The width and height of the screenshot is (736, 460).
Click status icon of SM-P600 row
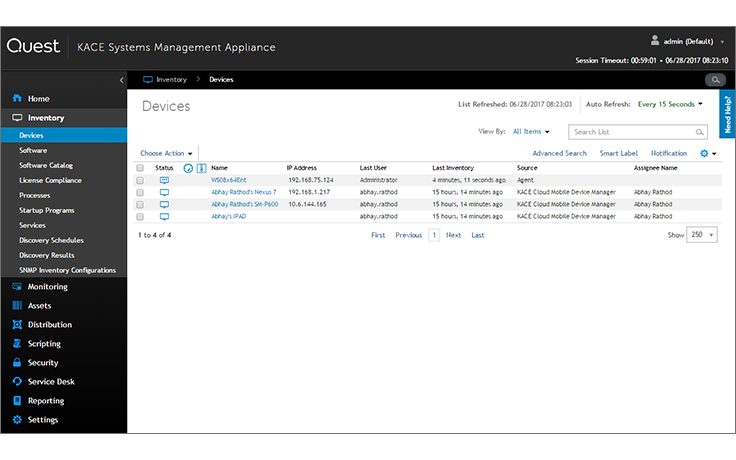[x=164, y=205]
